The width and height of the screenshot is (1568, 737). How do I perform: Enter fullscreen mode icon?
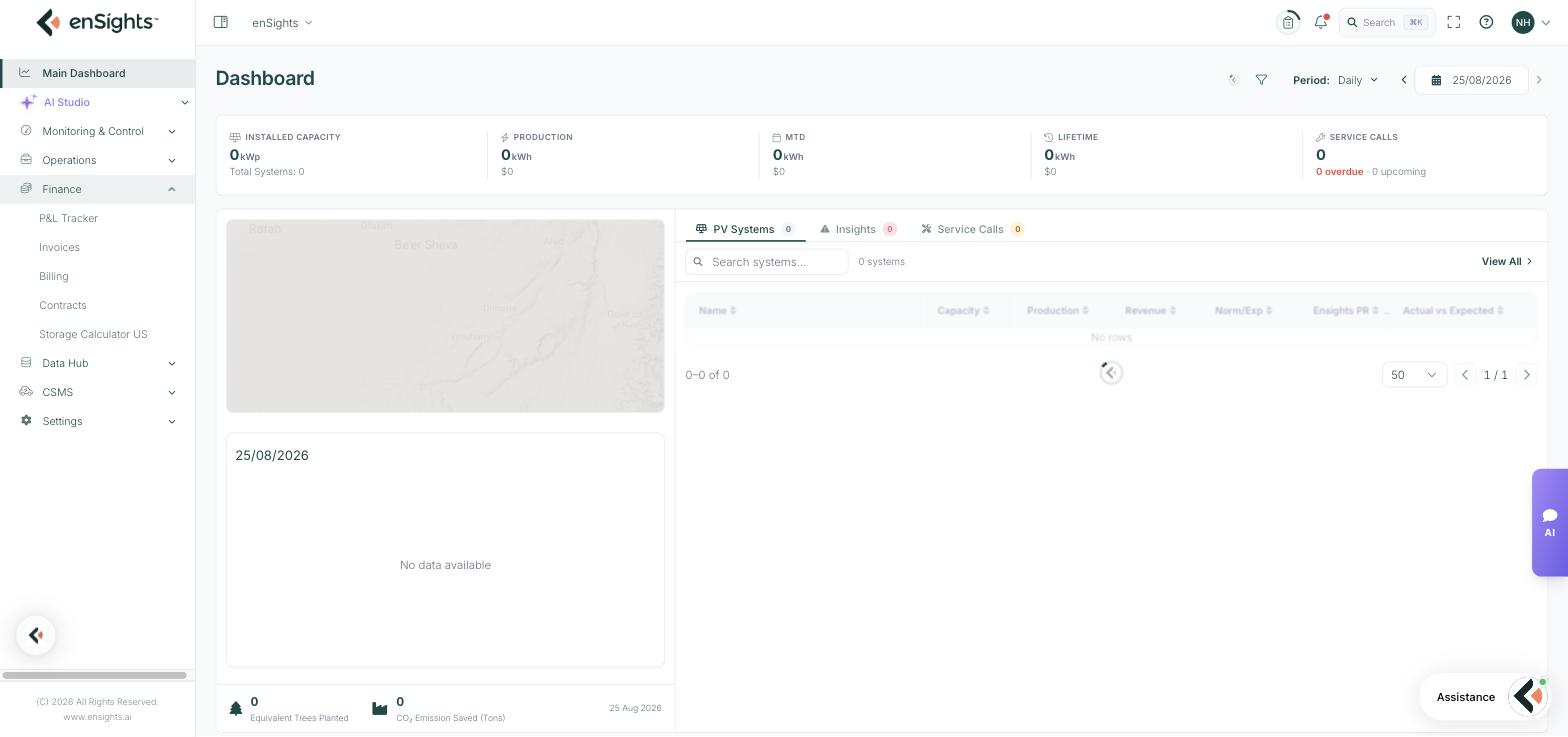point(1454,22)
